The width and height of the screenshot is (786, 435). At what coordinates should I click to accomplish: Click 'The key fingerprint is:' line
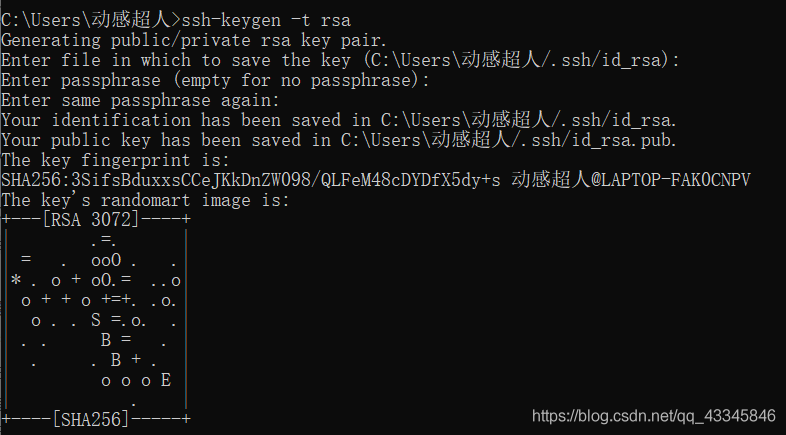pos(115,160)
